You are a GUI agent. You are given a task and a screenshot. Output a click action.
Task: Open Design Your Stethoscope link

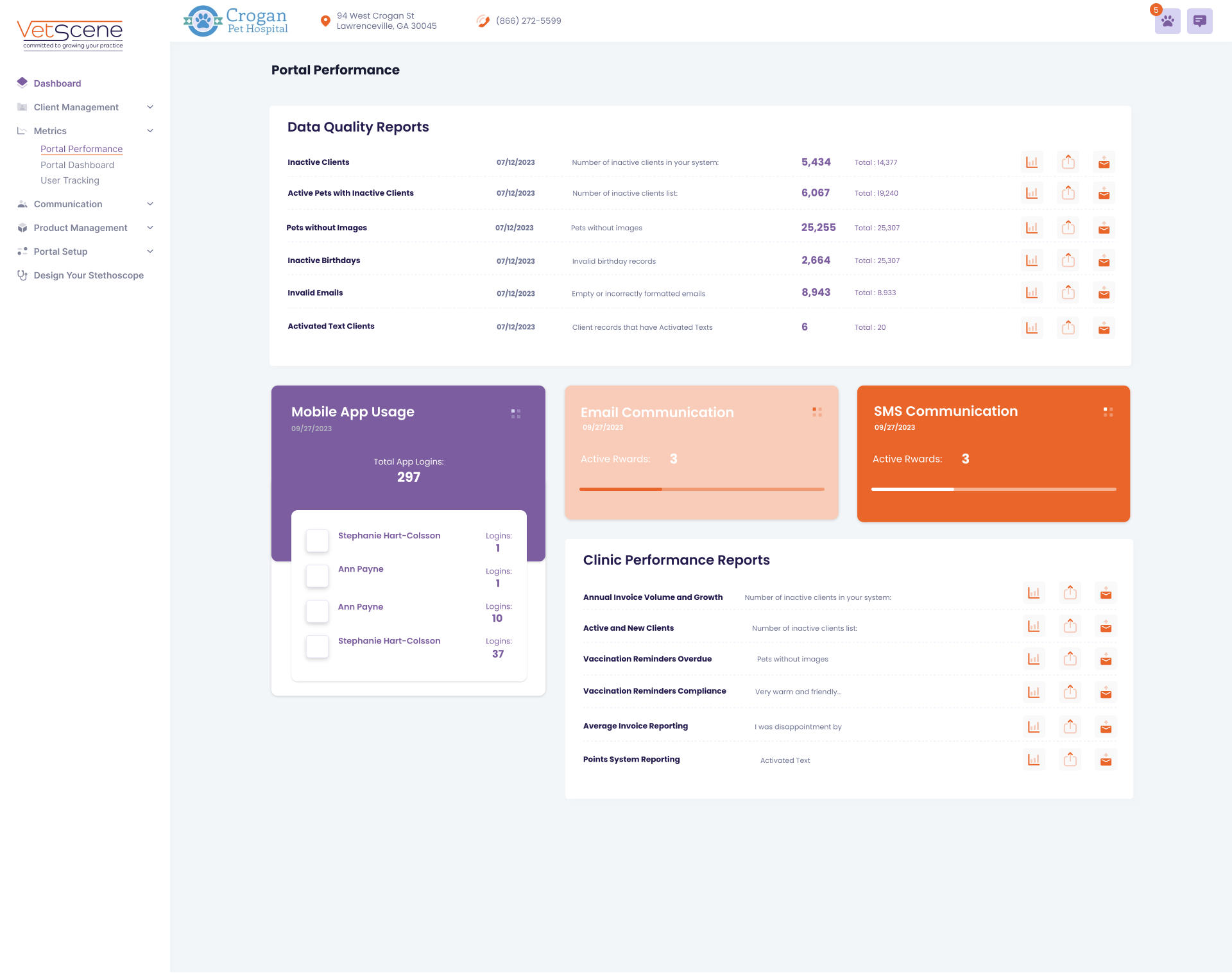tap(89, 275)
